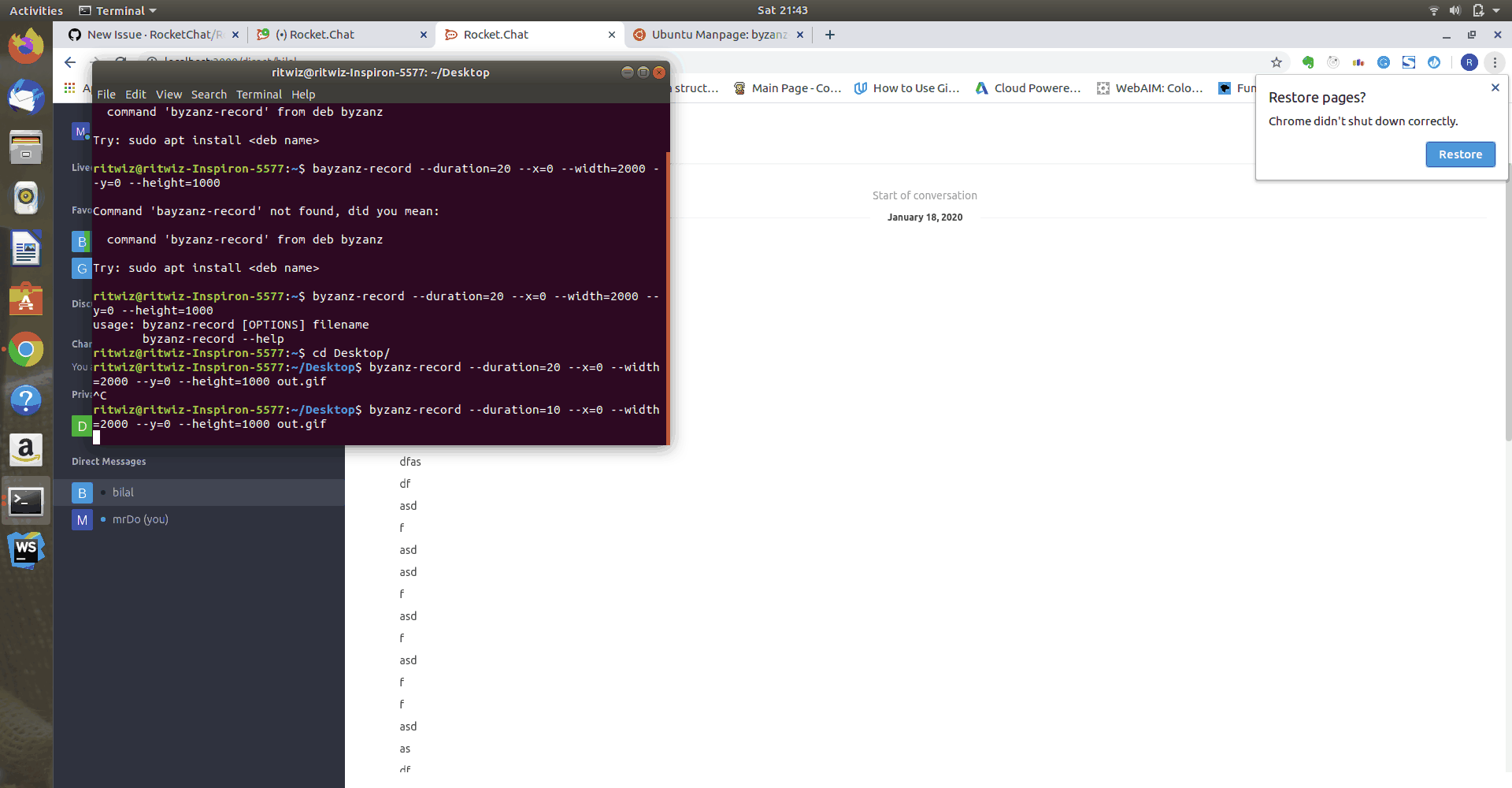Open the Apps grid in the bookmarks bar
The height and width of the screenshot is (788, 1512).
[69, 88]
